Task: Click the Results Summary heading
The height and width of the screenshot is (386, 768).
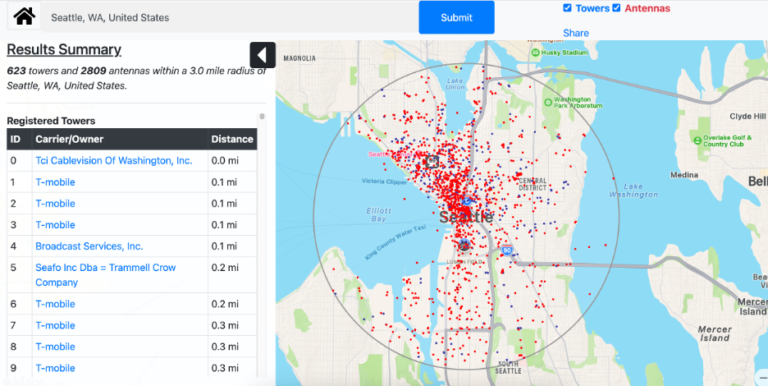Action: coord(64,49)
